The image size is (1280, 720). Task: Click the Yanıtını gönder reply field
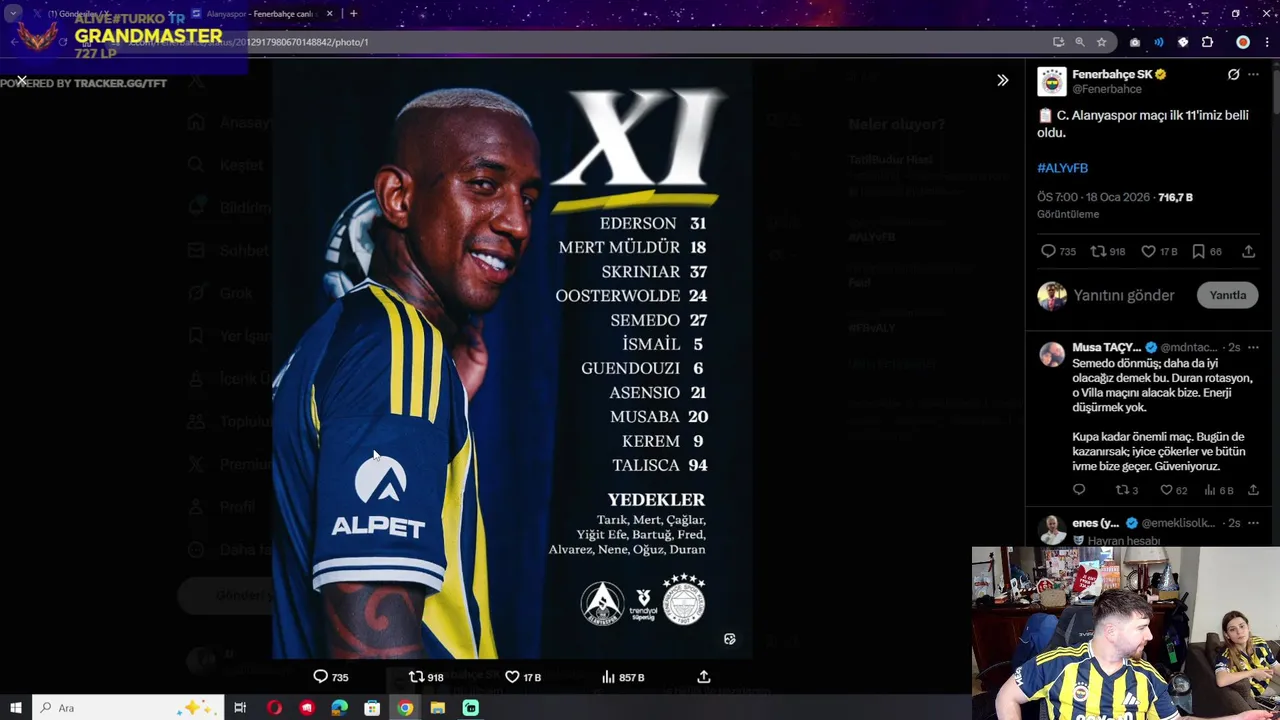[x=1124, y=295]
